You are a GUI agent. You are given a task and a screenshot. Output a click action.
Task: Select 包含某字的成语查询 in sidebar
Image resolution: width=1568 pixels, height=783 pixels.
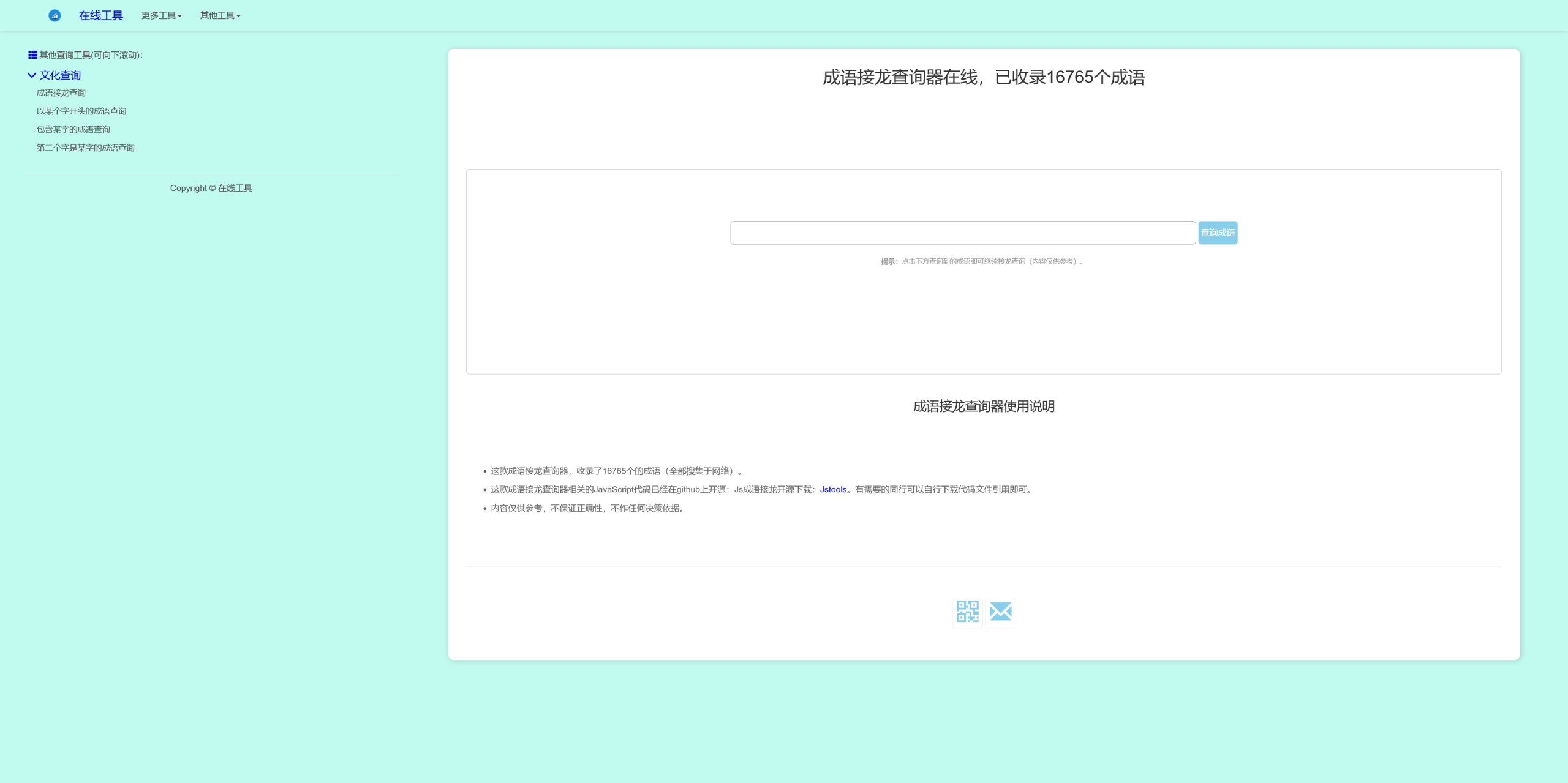point(73,130)
